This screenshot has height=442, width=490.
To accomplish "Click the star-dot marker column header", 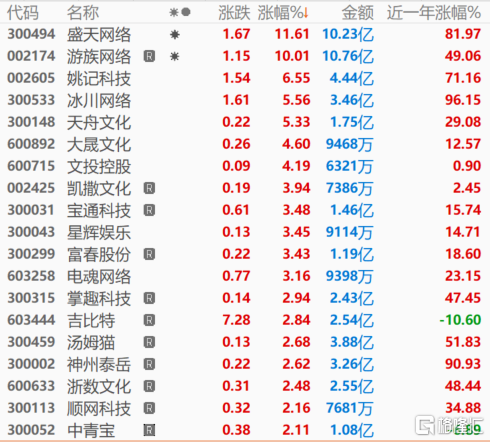I will [180, 13].
